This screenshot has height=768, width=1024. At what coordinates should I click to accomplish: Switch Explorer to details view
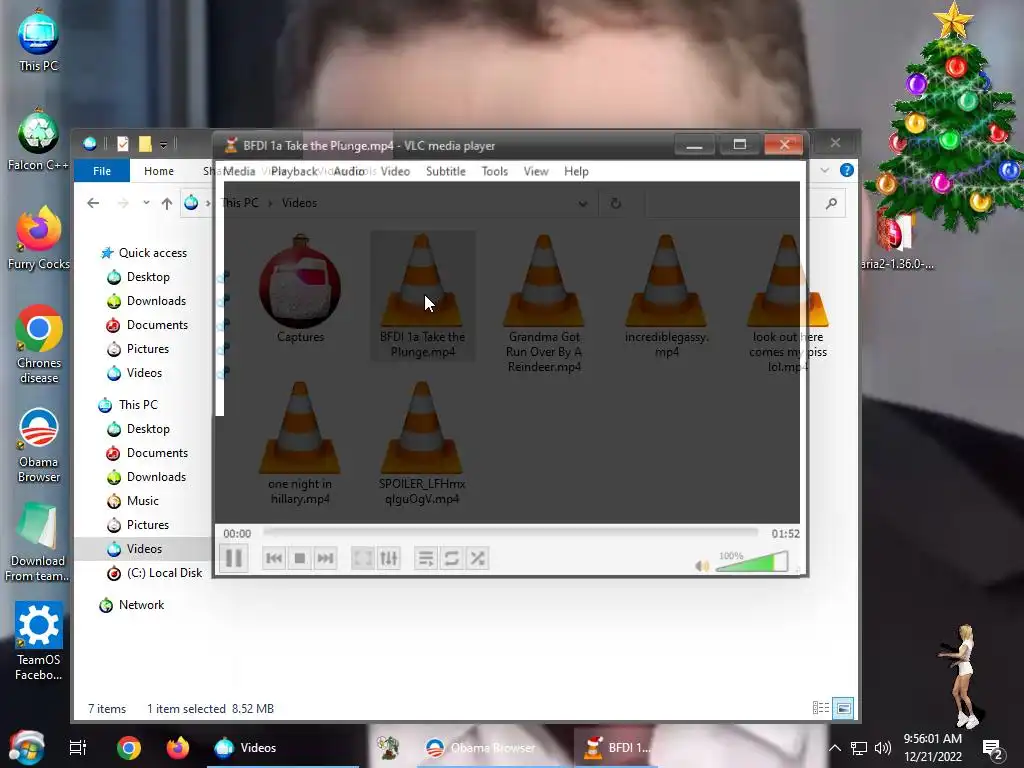[x=821, y=708]
